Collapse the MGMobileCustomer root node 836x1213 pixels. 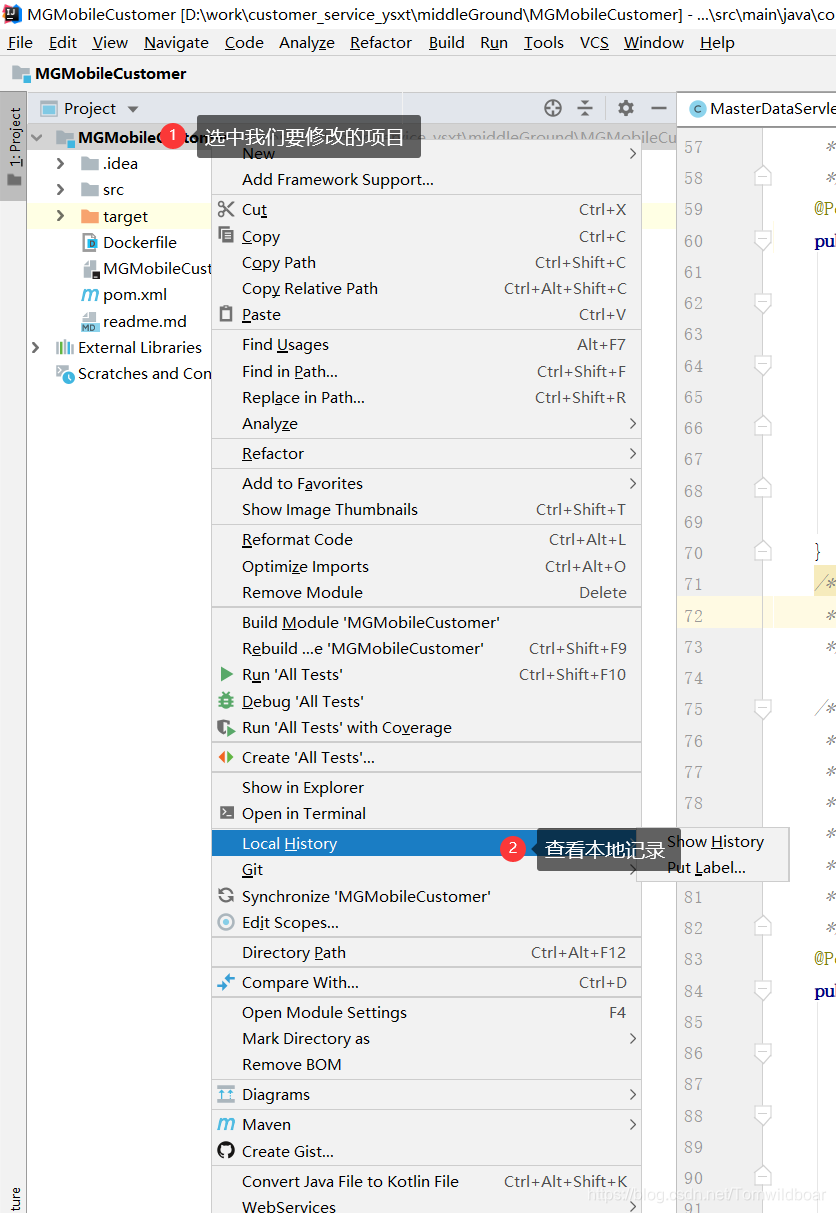(37, 137)
